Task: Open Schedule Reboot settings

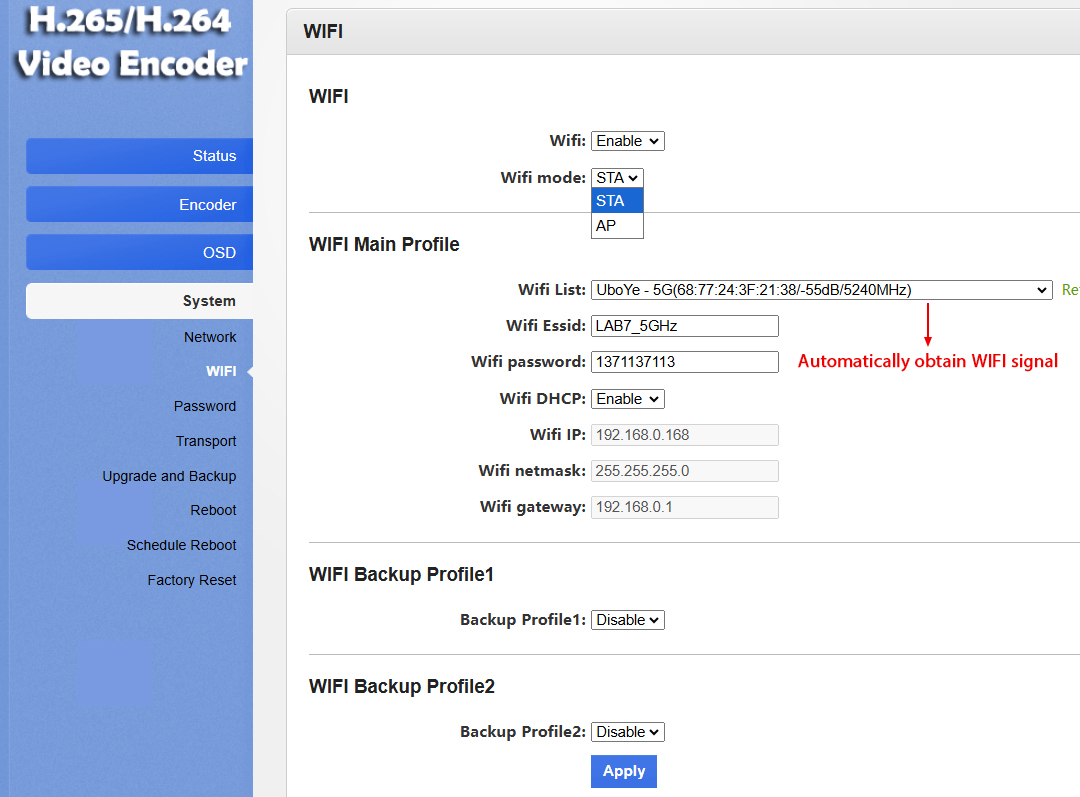Action: (181, 545)
